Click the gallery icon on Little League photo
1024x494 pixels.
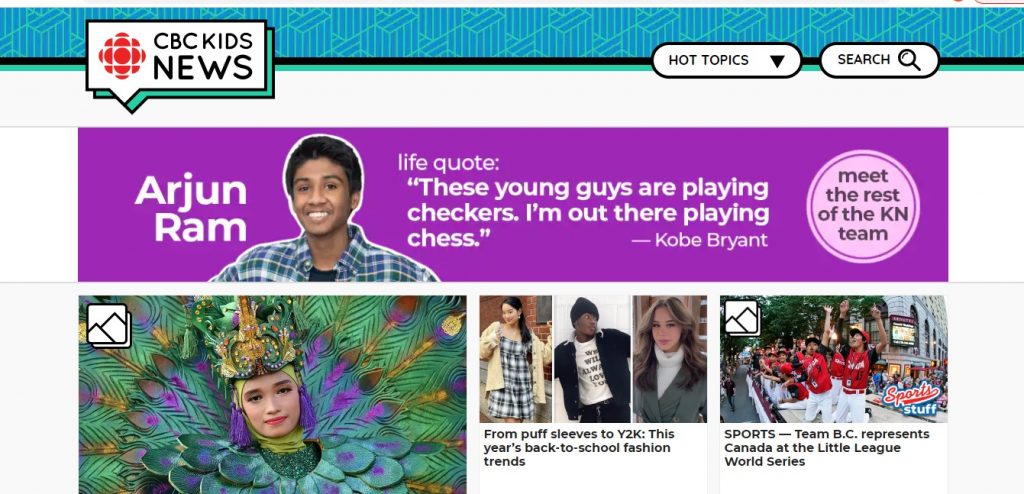(x=742, y=318)
